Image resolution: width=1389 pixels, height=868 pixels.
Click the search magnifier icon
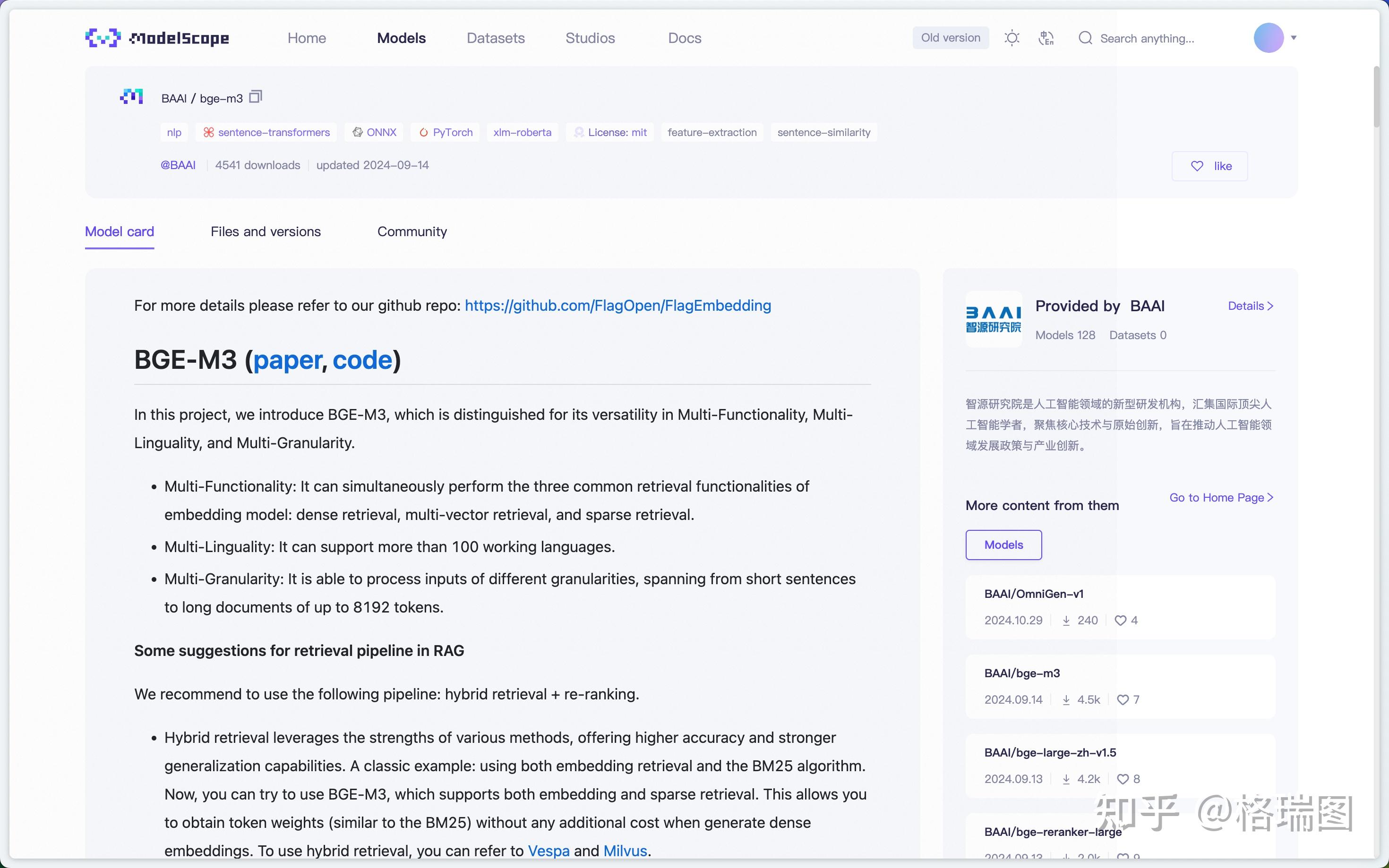(x=1085, y=38)
